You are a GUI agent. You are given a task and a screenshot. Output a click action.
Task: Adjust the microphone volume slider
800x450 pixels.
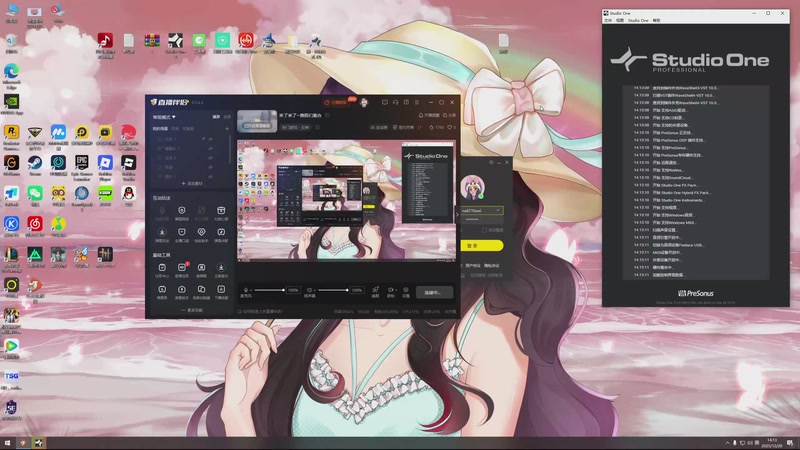click(x=269, y=290)
